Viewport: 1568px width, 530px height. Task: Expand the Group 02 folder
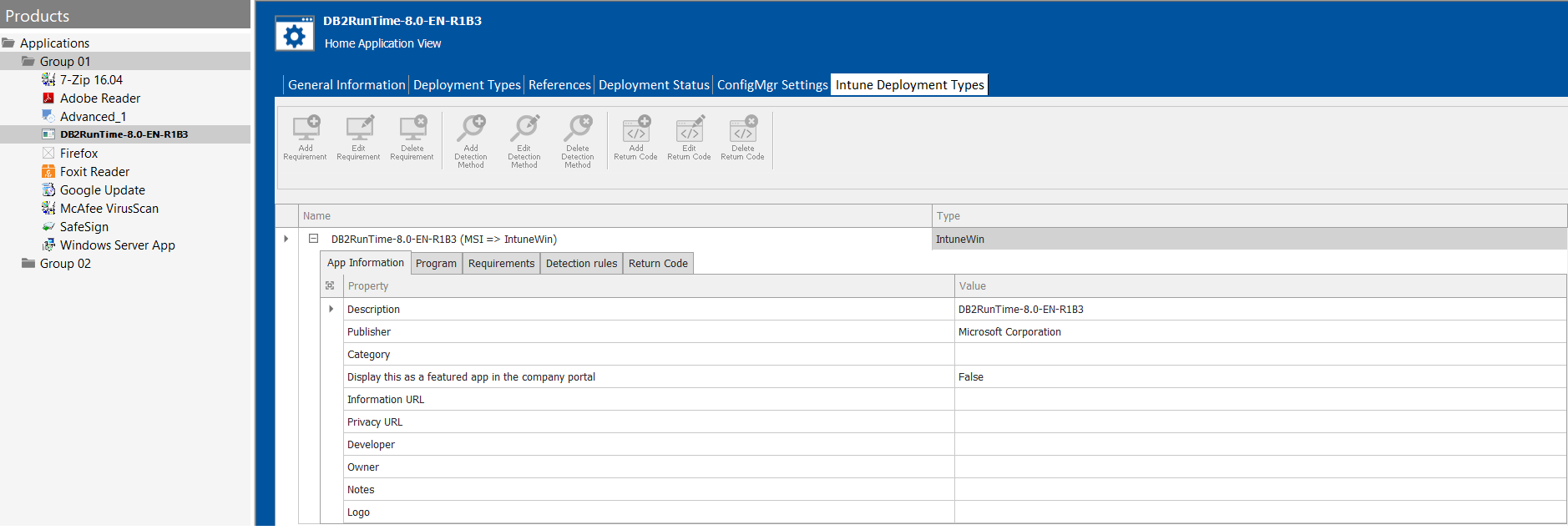pyautogui.click(x=65, y=264)
